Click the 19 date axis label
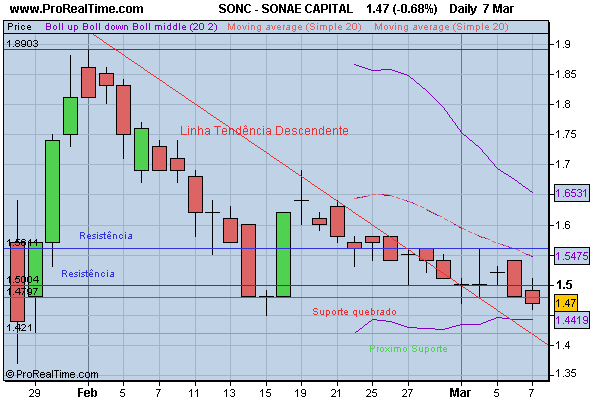600x400 pixels. point(300,393)
